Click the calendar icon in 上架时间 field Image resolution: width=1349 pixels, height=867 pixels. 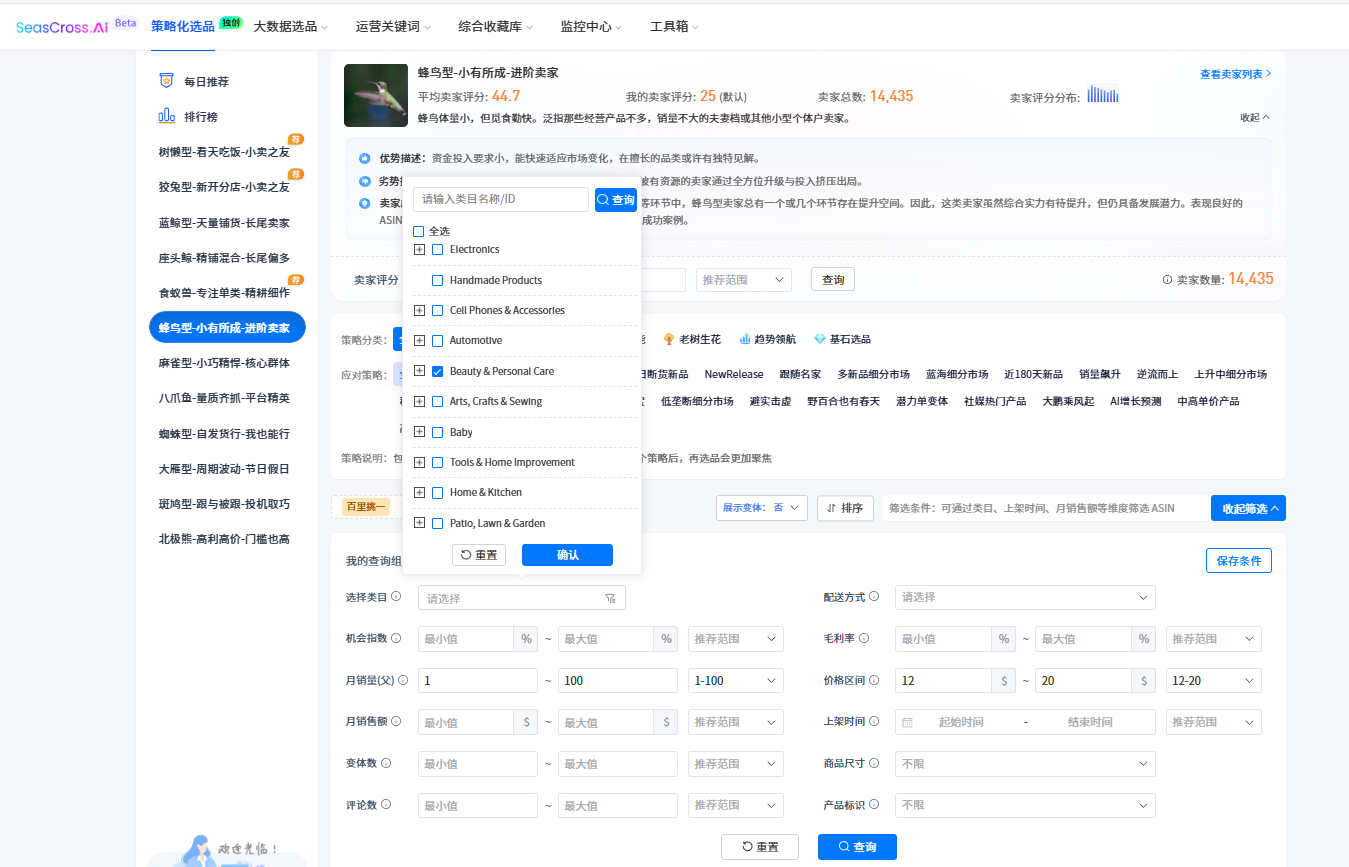[x=907, y=722]
